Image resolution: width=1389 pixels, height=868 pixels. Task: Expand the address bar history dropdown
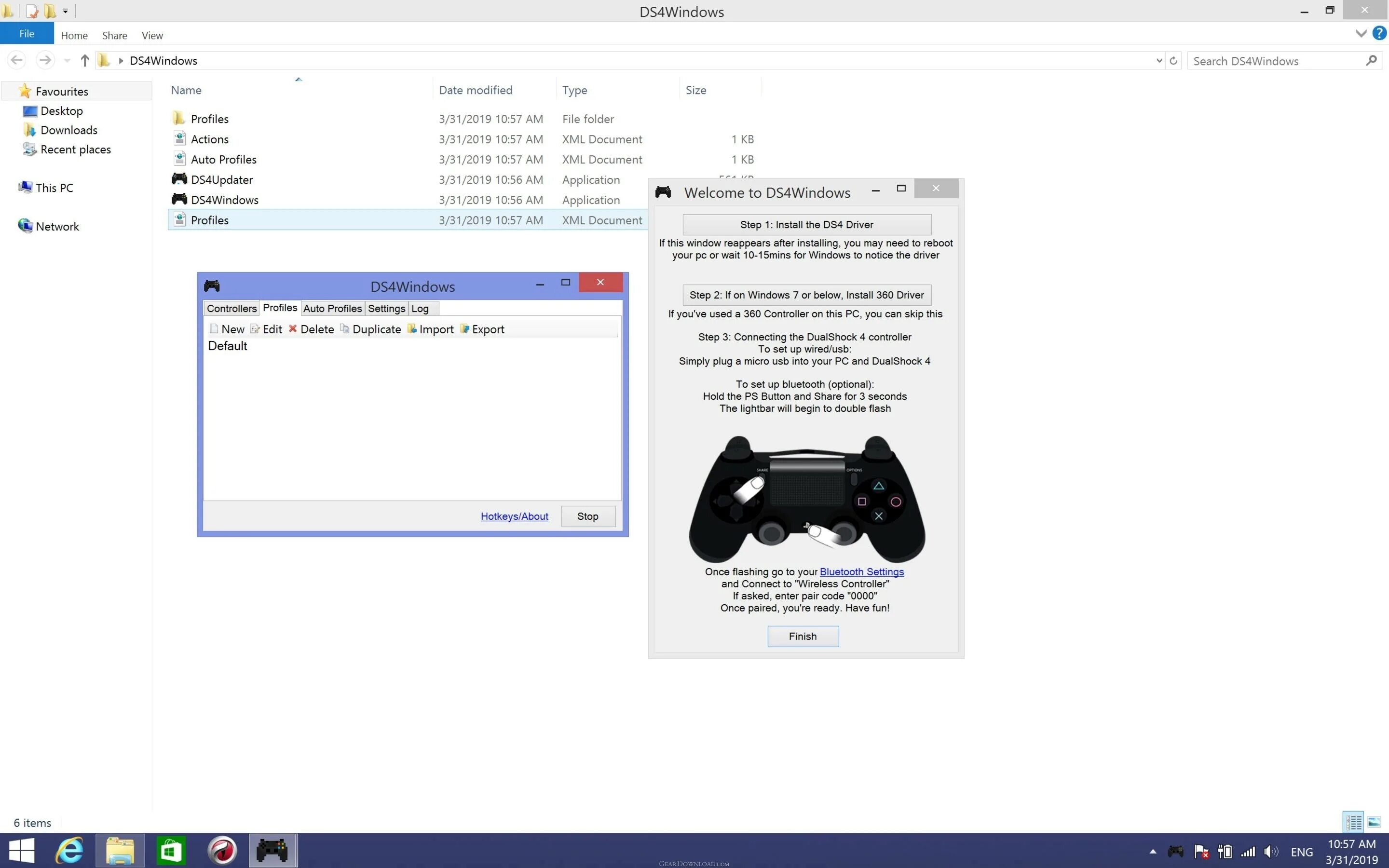[1159, 61]
